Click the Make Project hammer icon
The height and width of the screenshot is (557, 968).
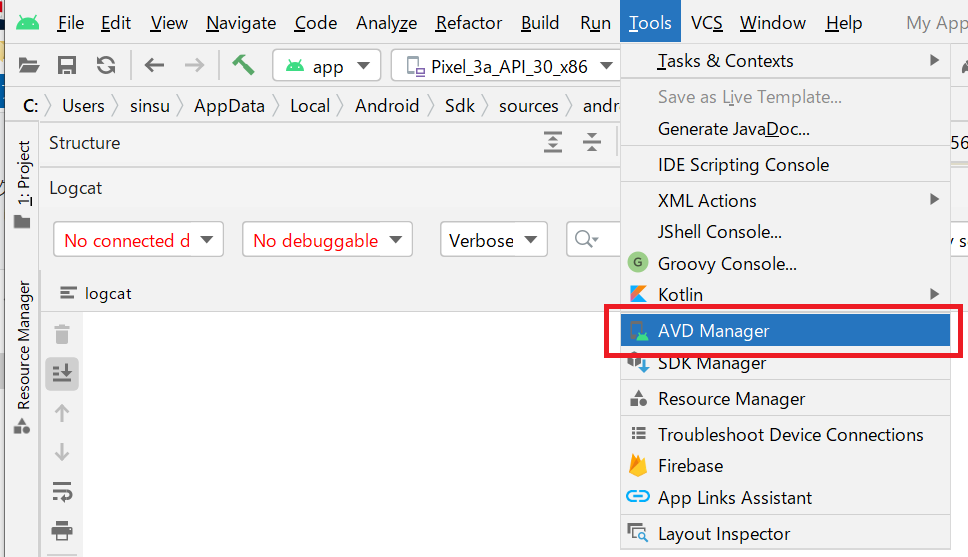click(x=243, y=64)
